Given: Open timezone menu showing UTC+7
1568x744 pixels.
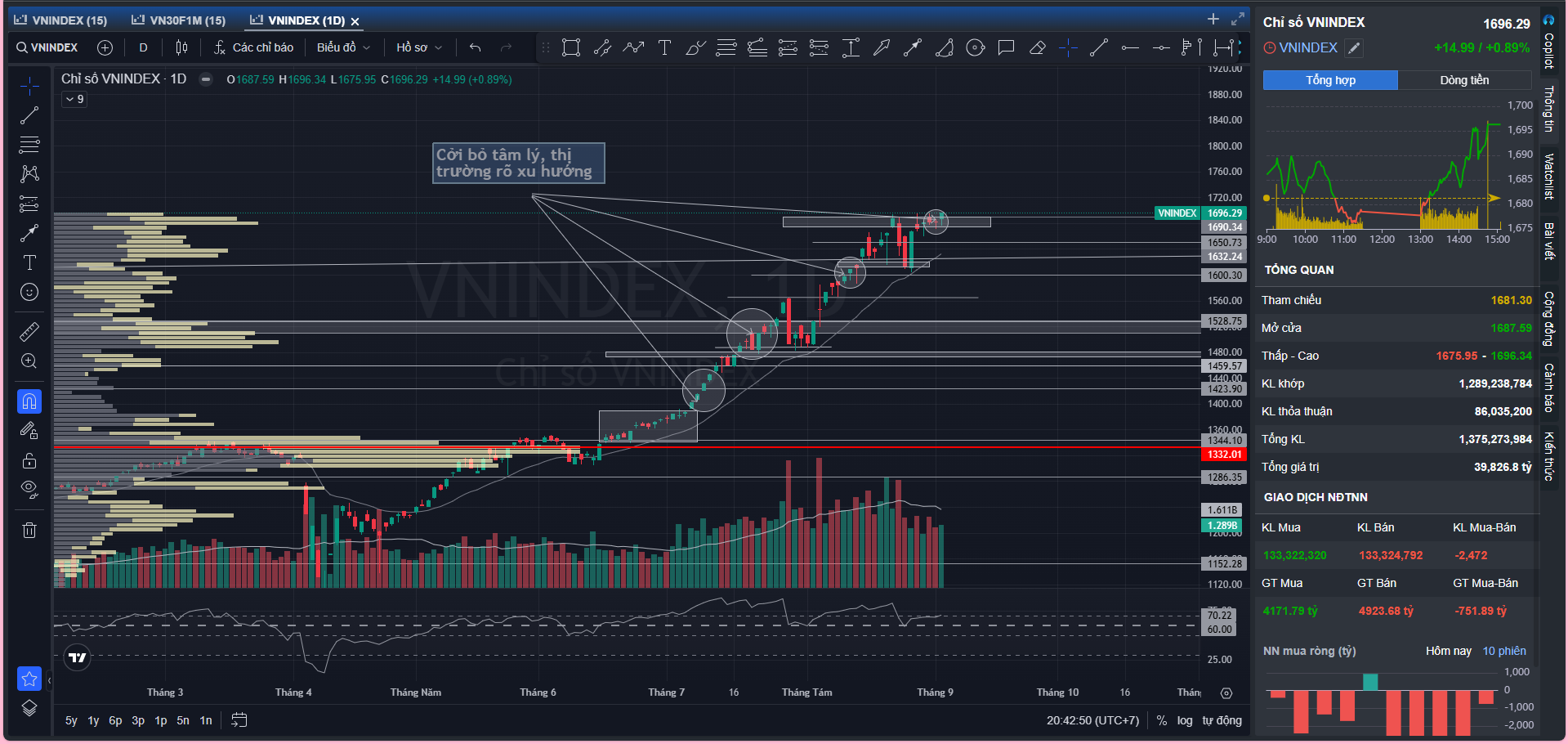Looking at the screenshot, I should pyautogui.click(x=1092, y=720).
